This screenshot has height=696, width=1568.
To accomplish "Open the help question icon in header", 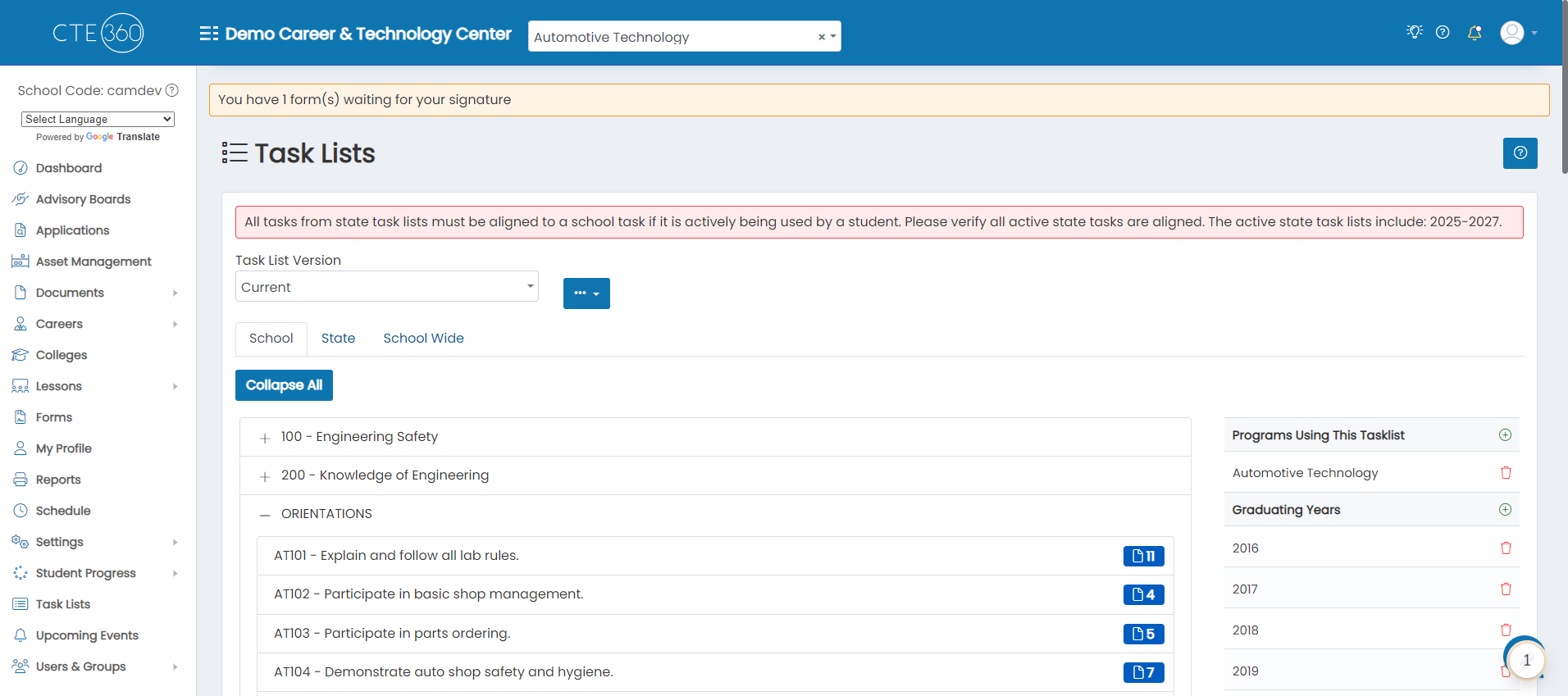I will point(1443,32).
